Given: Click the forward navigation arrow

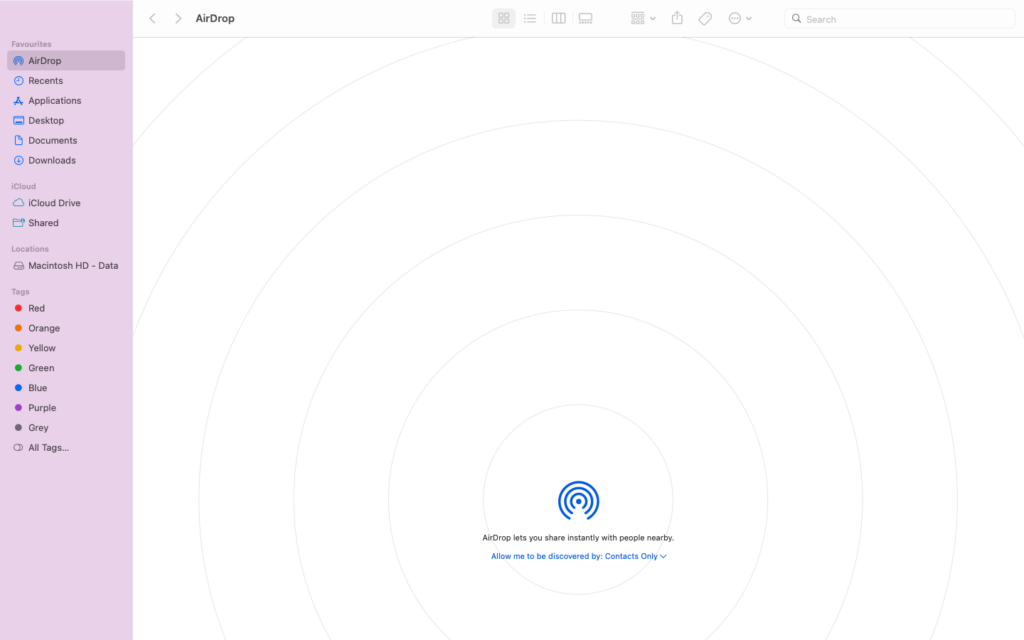Looking at the screenshot, I should point(178,18).
